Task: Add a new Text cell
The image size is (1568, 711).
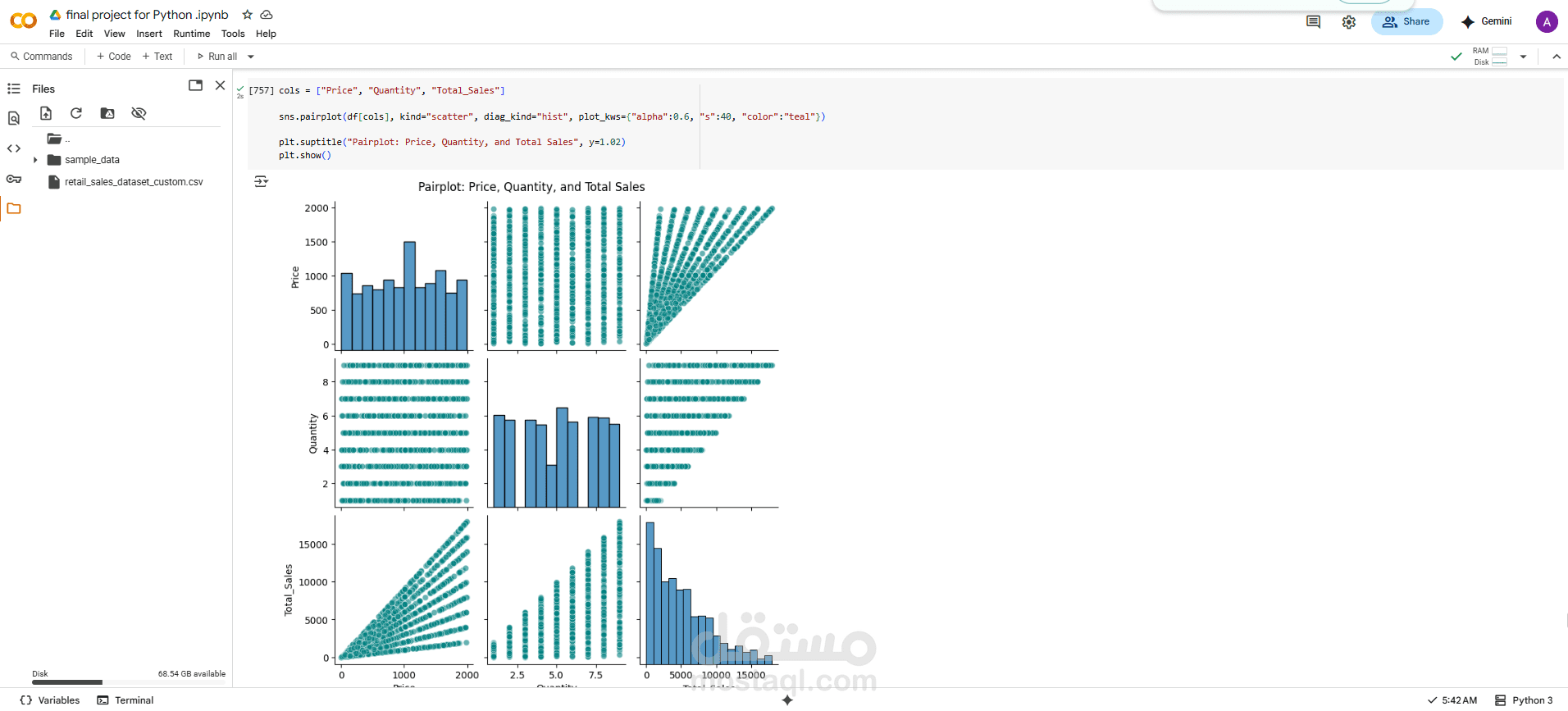Action: pyautogui.click(x=157, y=57)
